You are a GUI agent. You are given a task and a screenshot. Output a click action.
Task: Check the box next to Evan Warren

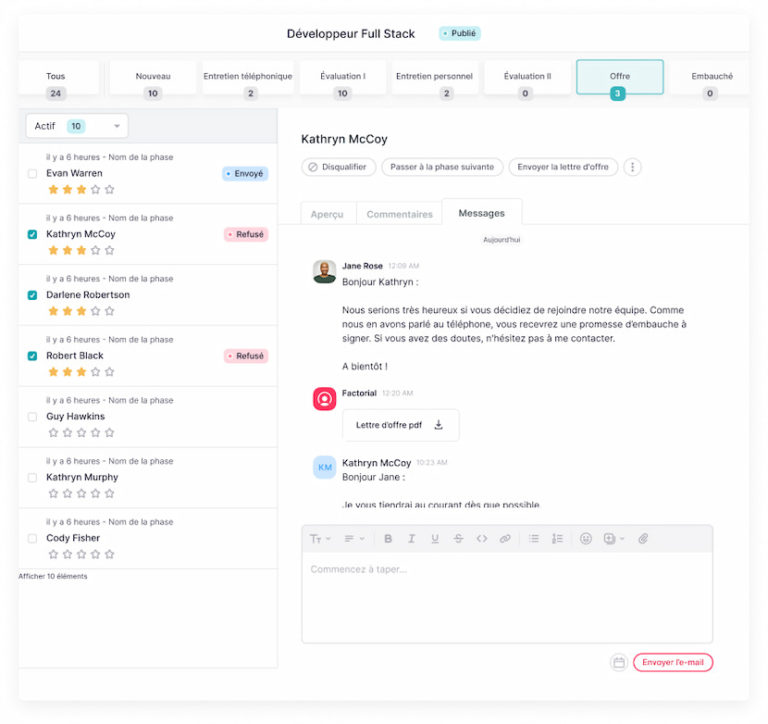tap(33, 174)
